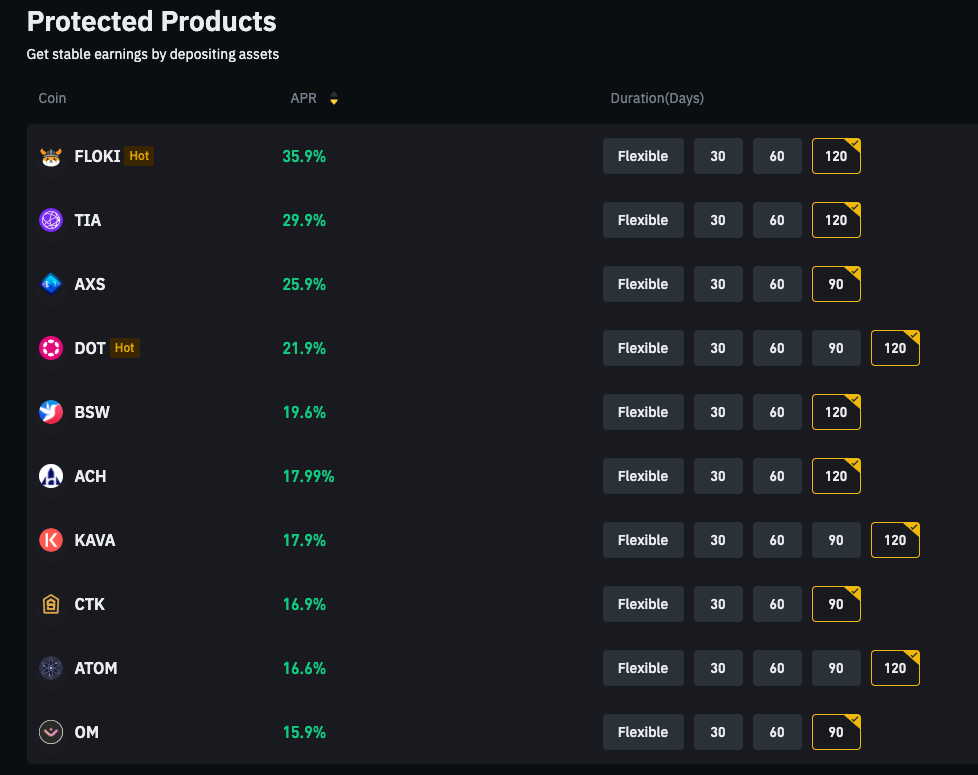Click the BSW coin icon
The width and height of the screenshot is (978, 775).
[50, 412]
